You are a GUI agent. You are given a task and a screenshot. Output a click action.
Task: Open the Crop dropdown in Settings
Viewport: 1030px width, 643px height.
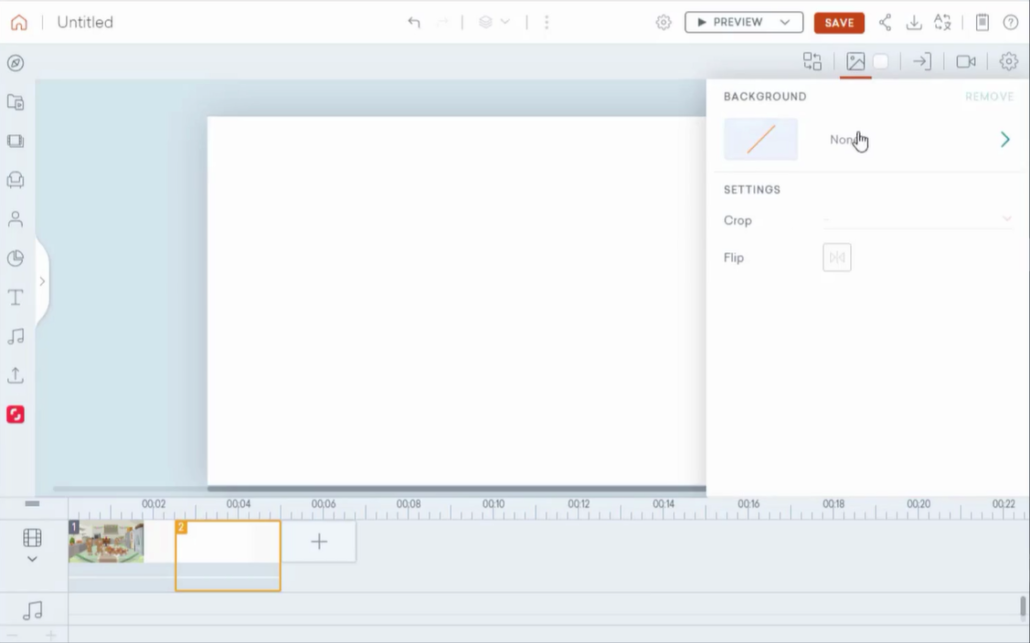(1006, 219)
